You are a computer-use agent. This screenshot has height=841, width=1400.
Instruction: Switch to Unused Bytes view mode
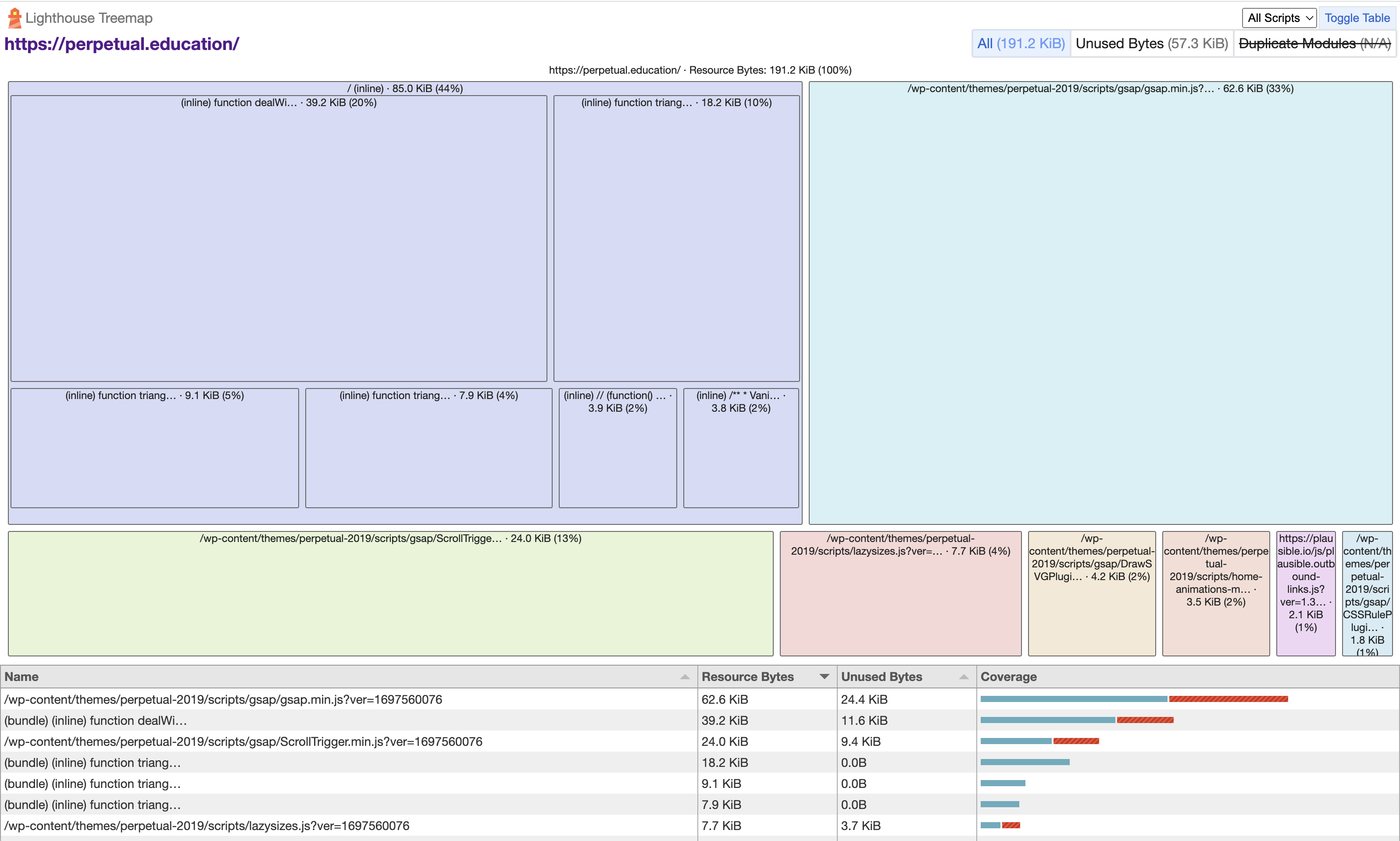point(1151,44)
